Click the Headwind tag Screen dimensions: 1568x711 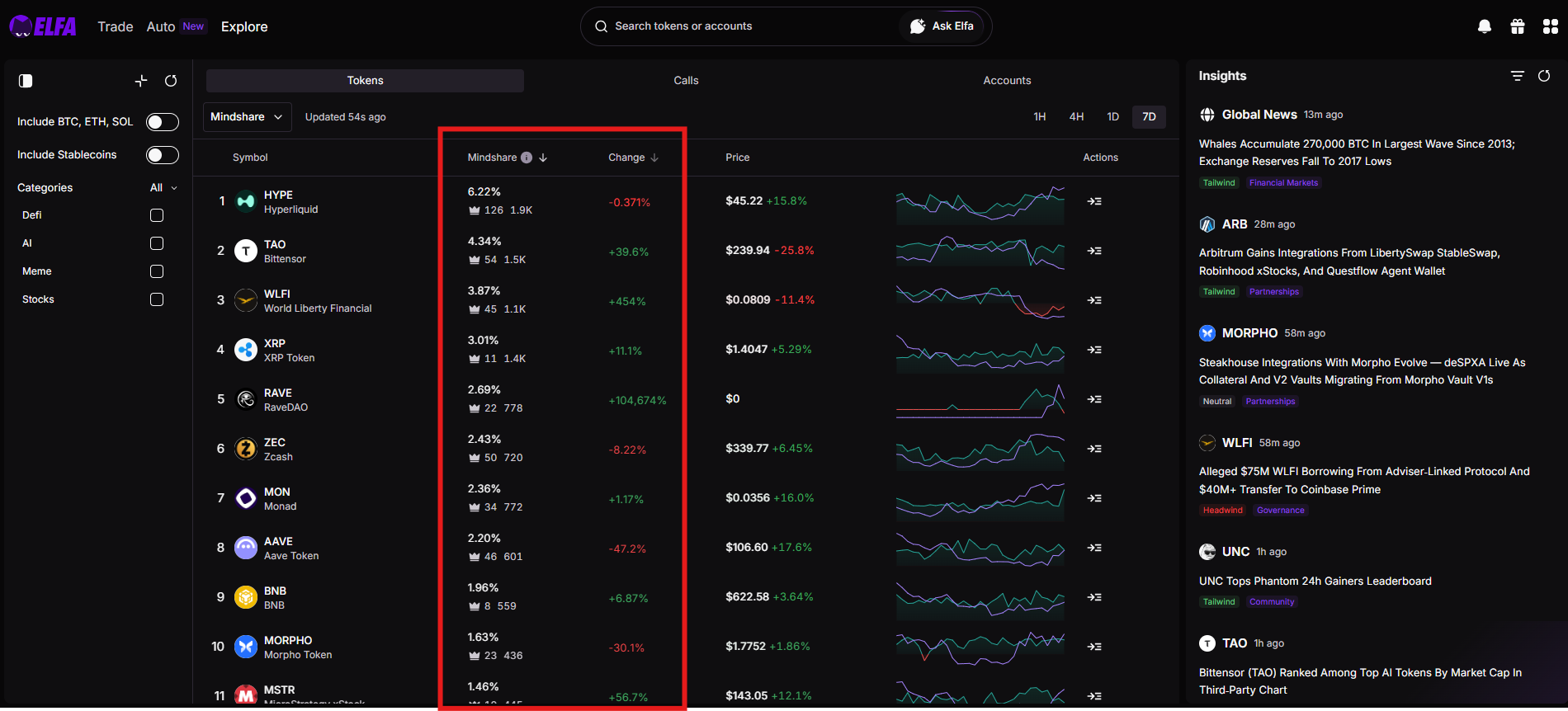(1222, 511)
